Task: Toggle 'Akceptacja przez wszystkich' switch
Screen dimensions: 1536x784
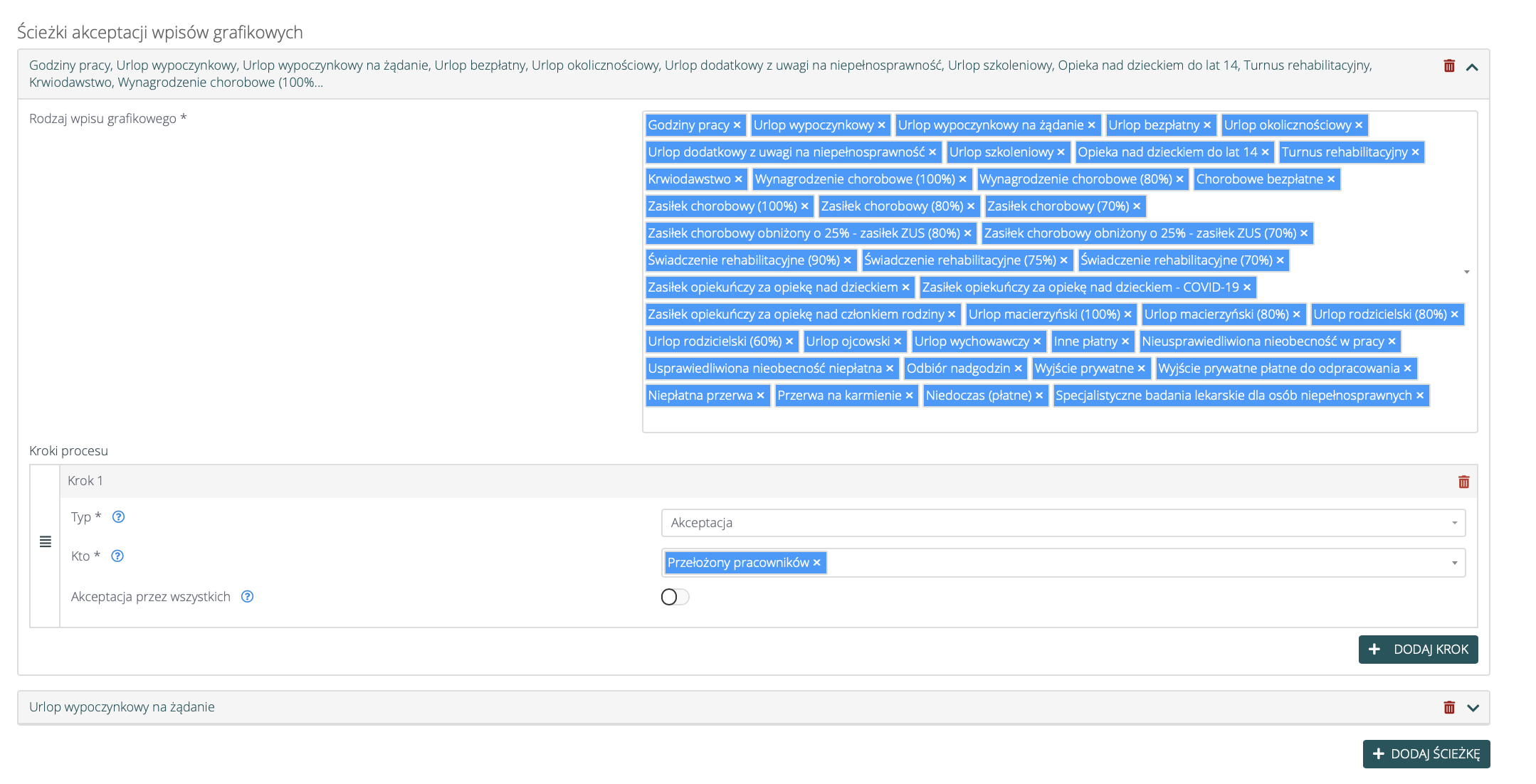Action: coord(675,597)
